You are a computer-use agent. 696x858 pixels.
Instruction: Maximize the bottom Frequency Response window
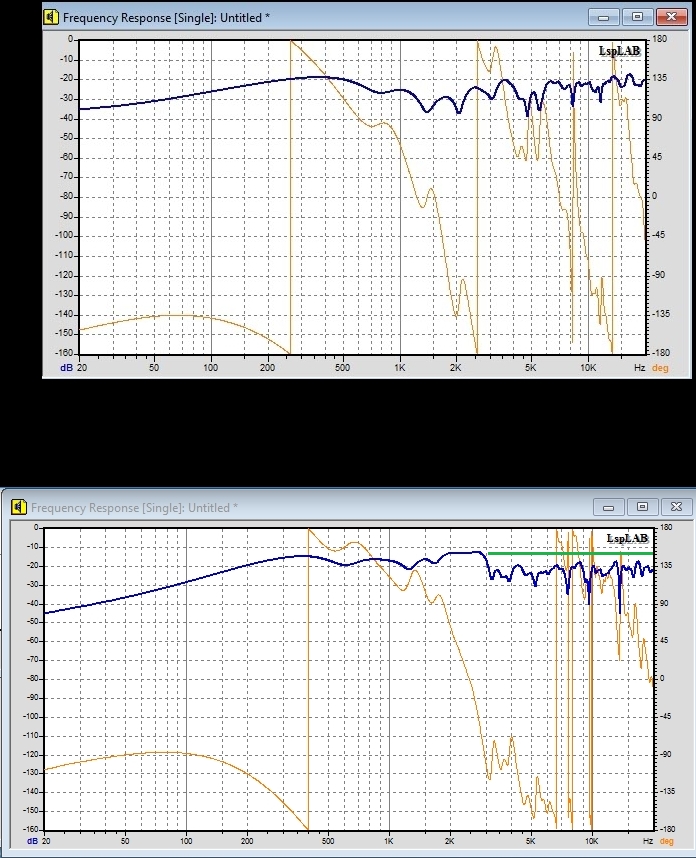[x=642, y=507]
